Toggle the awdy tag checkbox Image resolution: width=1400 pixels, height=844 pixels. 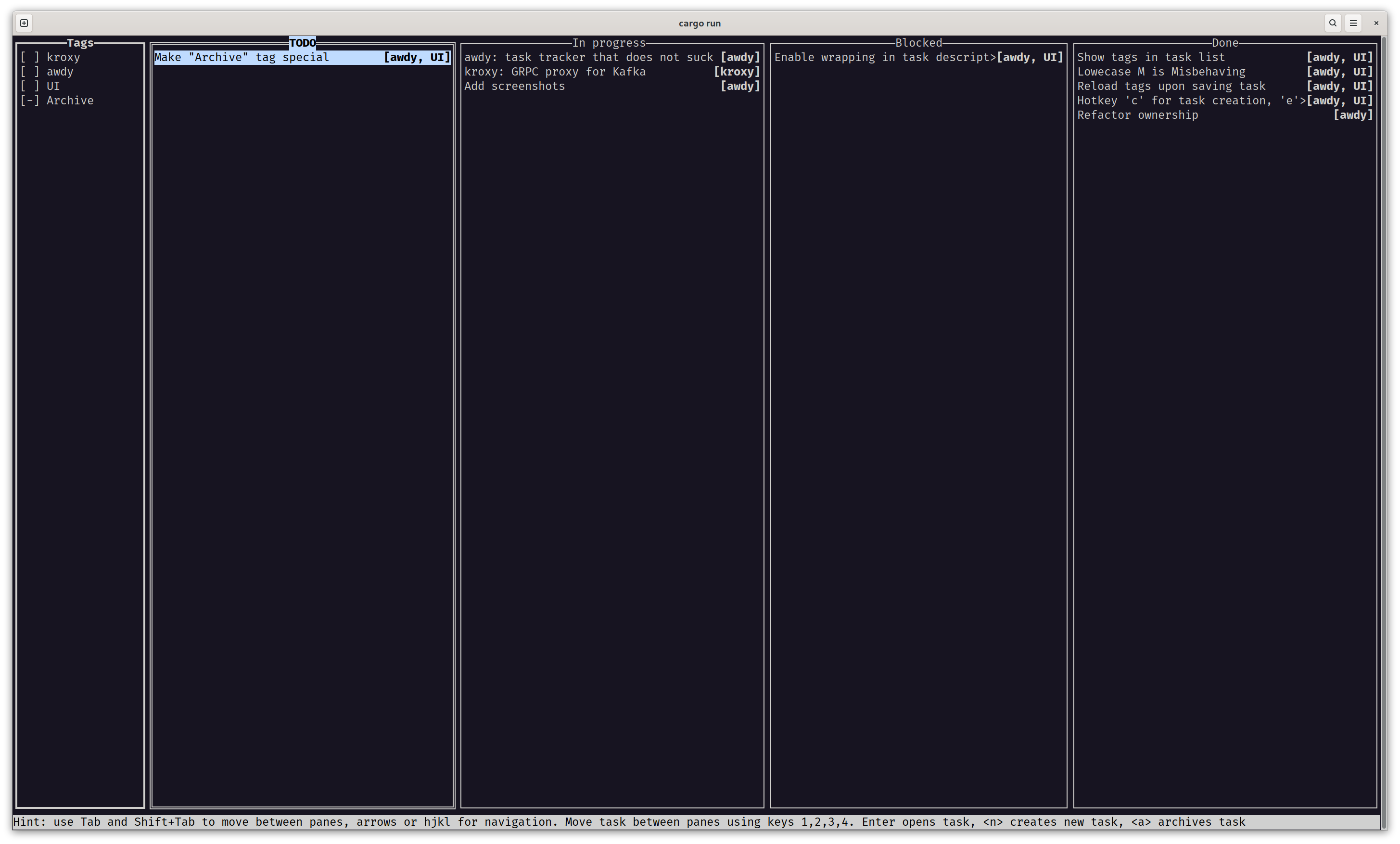point(30,72)
